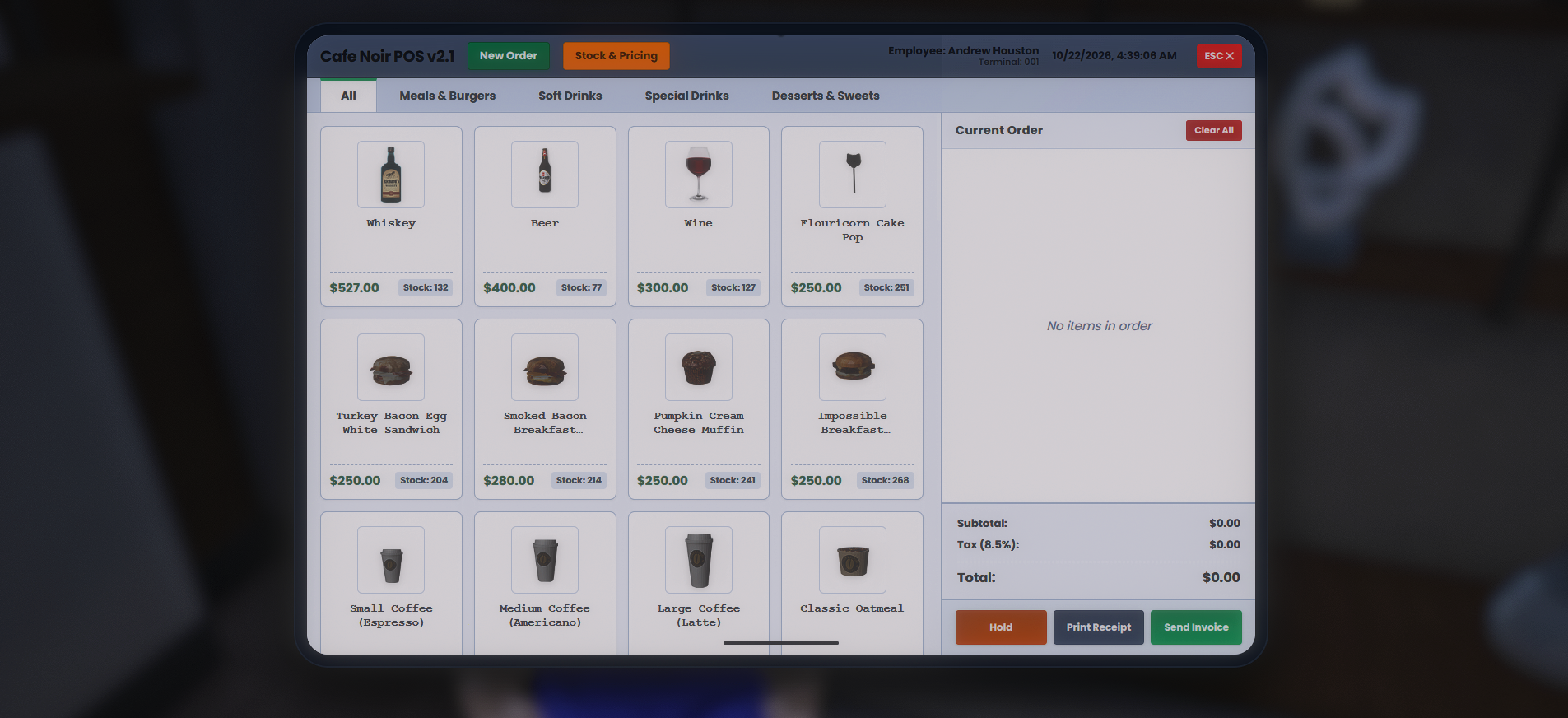Switch to the All category tab
This screenshot has width=1568, height=718.
pyautogui.click(x=348, y=96)
